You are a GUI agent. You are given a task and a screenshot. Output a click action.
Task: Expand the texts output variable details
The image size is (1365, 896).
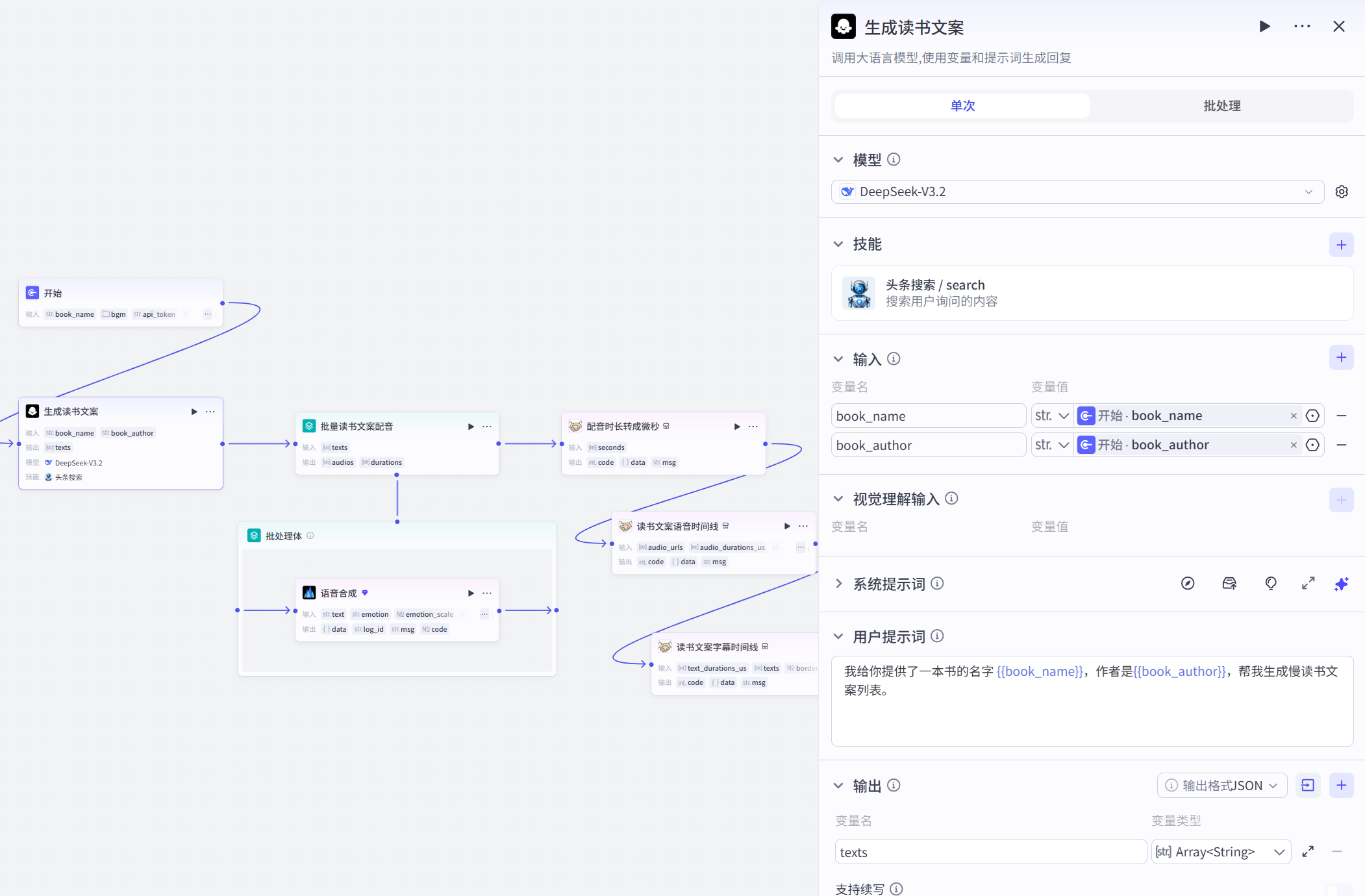click(x=1309, y=851)
